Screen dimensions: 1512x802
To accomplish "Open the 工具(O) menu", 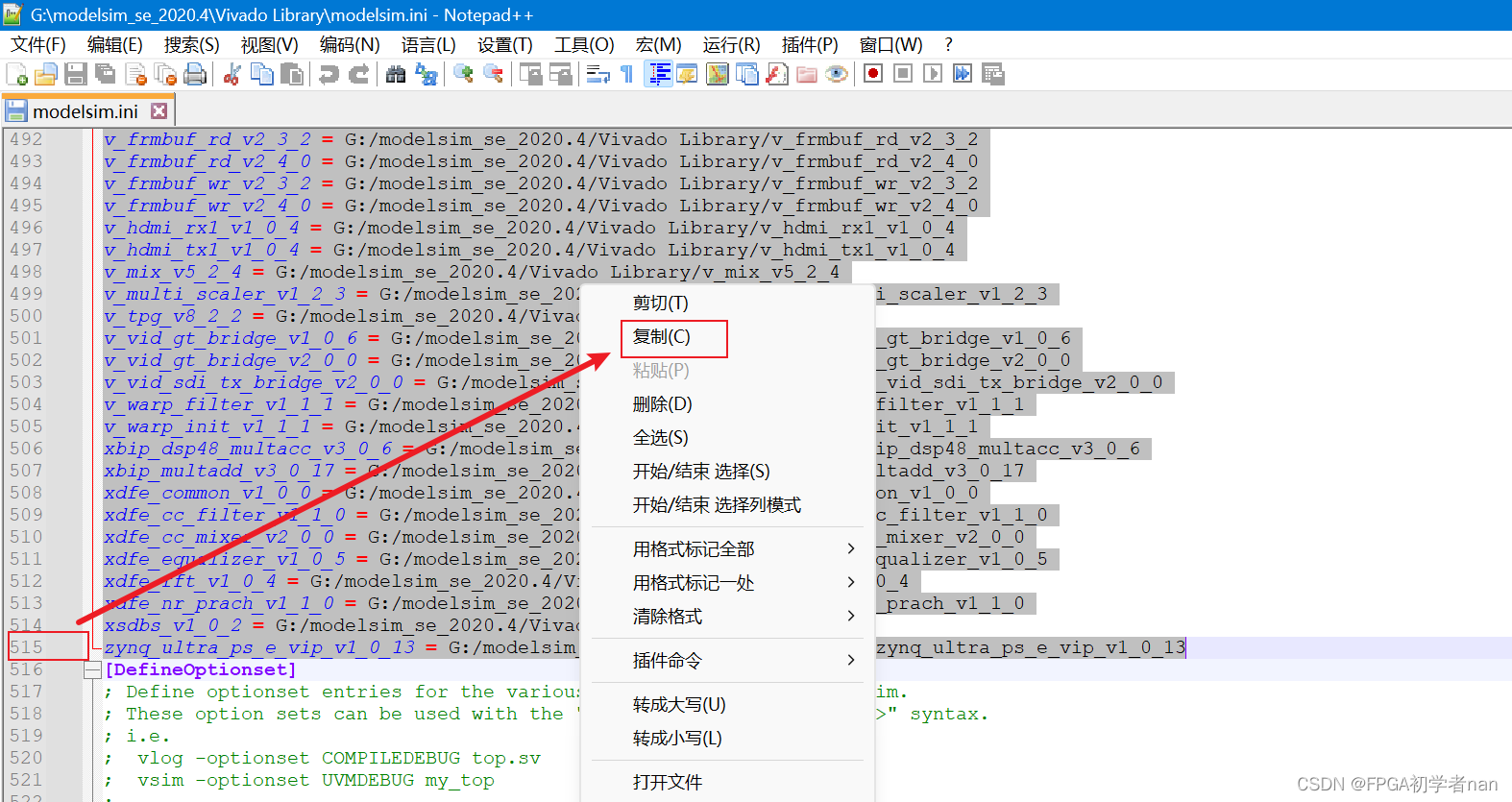I will click(584, 45).
